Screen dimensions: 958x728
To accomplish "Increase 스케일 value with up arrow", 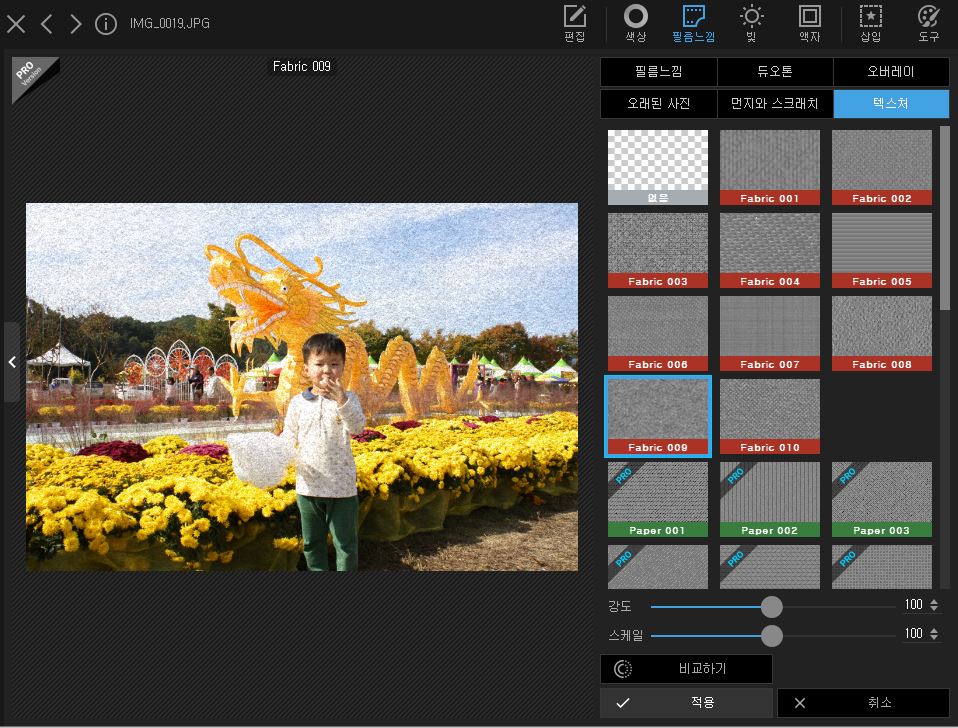I will pyautogui.click(x=934, y=630).
